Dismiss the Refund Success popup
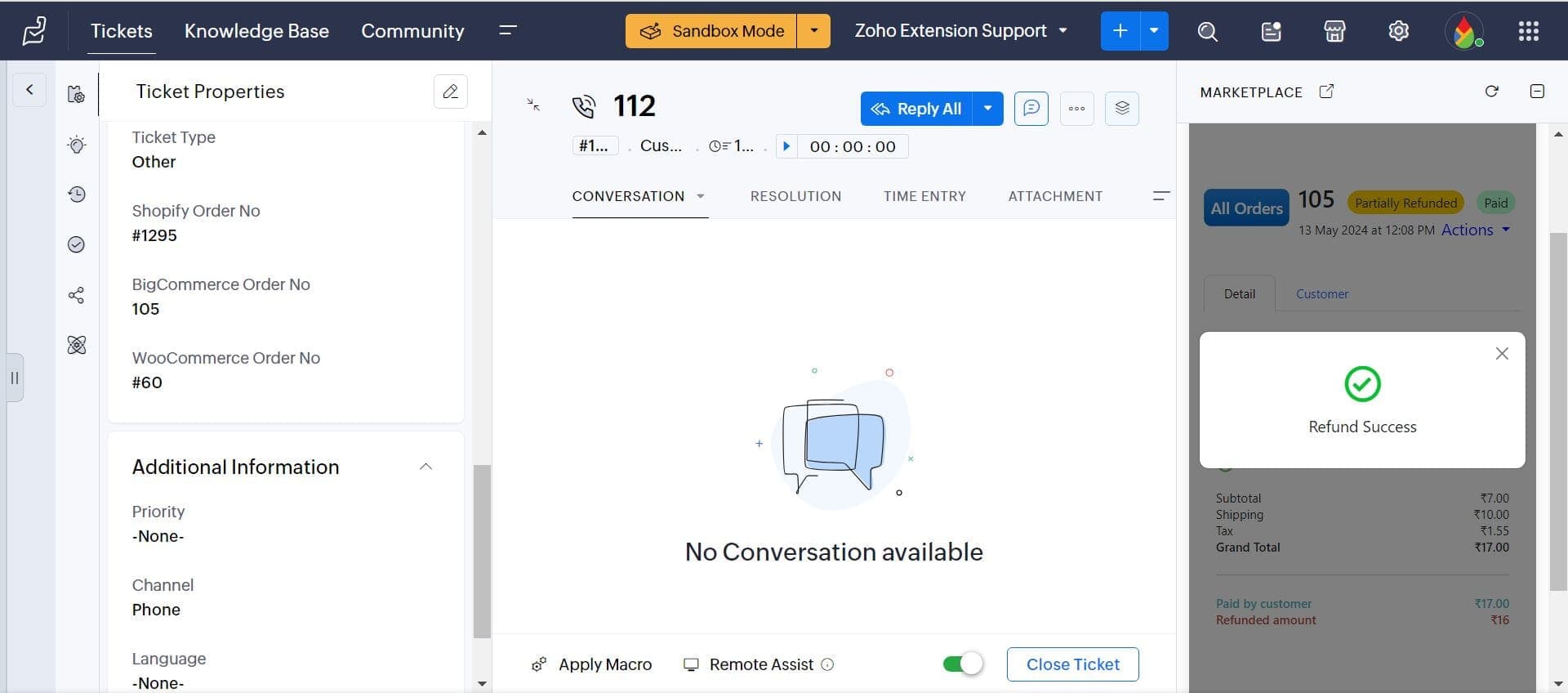This screenshot has width=1568, height=693. [1501, 354]
